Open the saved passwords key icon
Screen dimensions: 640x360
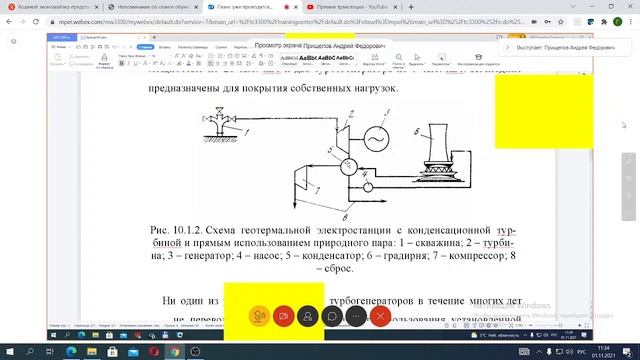[x=547, y=22]
